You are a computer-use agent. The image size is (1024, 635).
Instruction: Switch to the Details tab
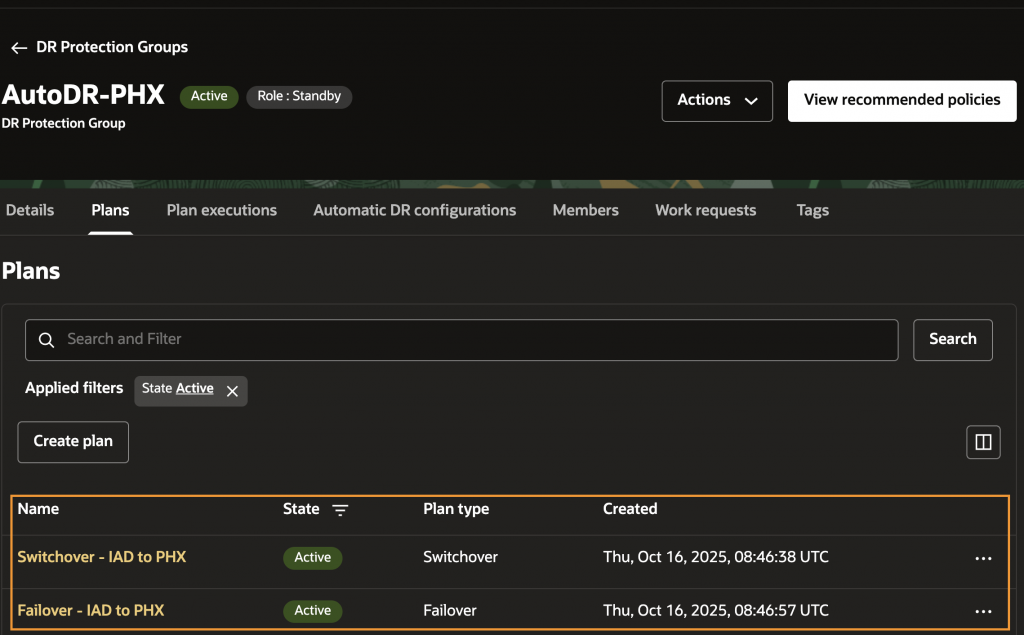point(30,210)
